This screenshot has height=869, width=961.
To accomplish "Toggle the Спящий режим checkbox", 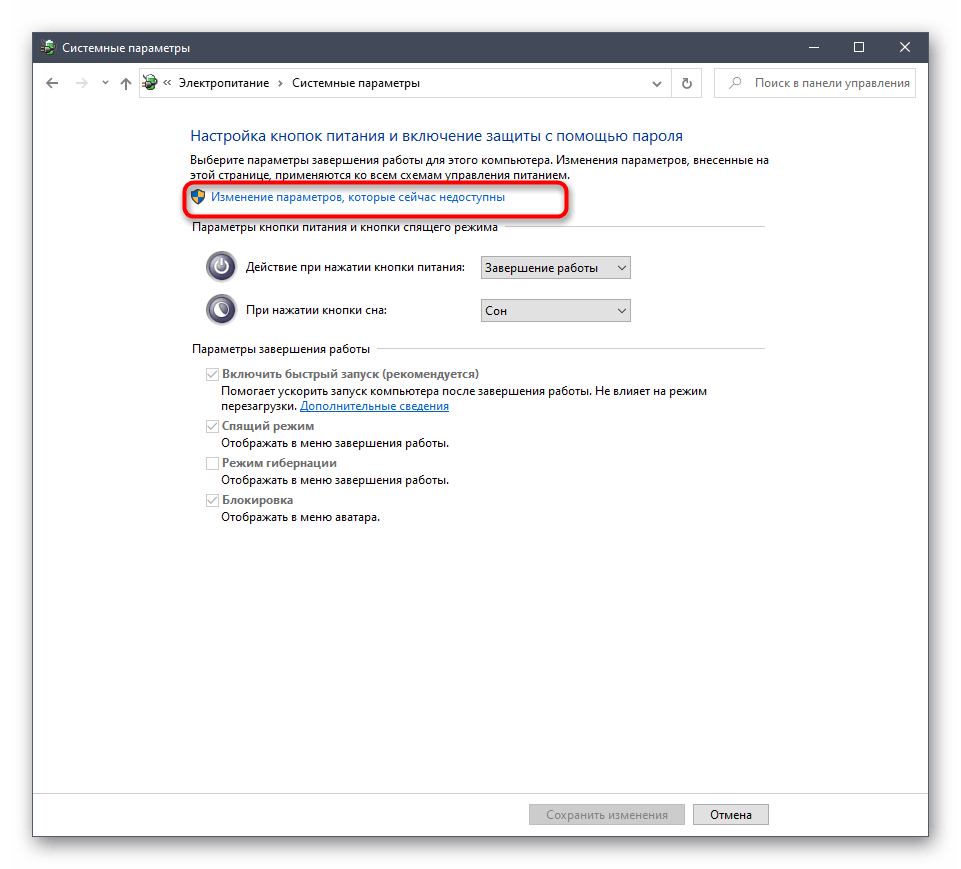I will [212, 426].
